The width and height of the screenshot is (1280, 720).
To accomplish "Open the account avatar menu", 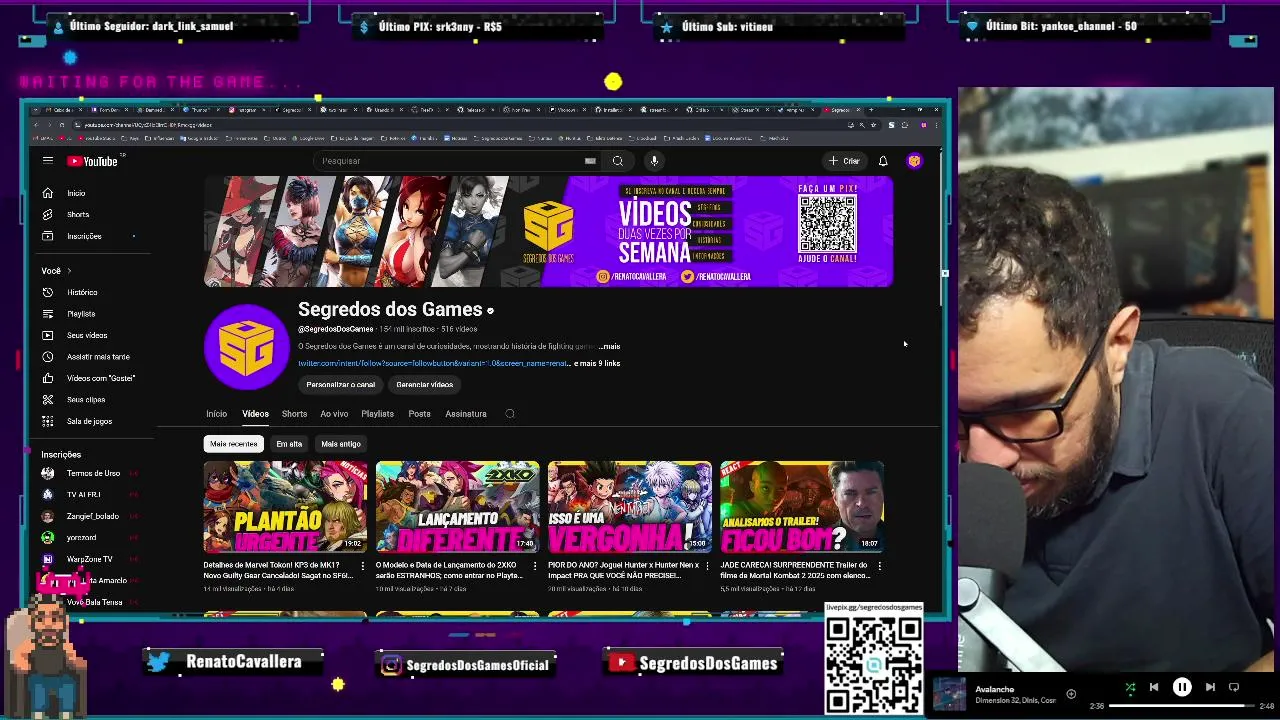I will pos(914,161).
